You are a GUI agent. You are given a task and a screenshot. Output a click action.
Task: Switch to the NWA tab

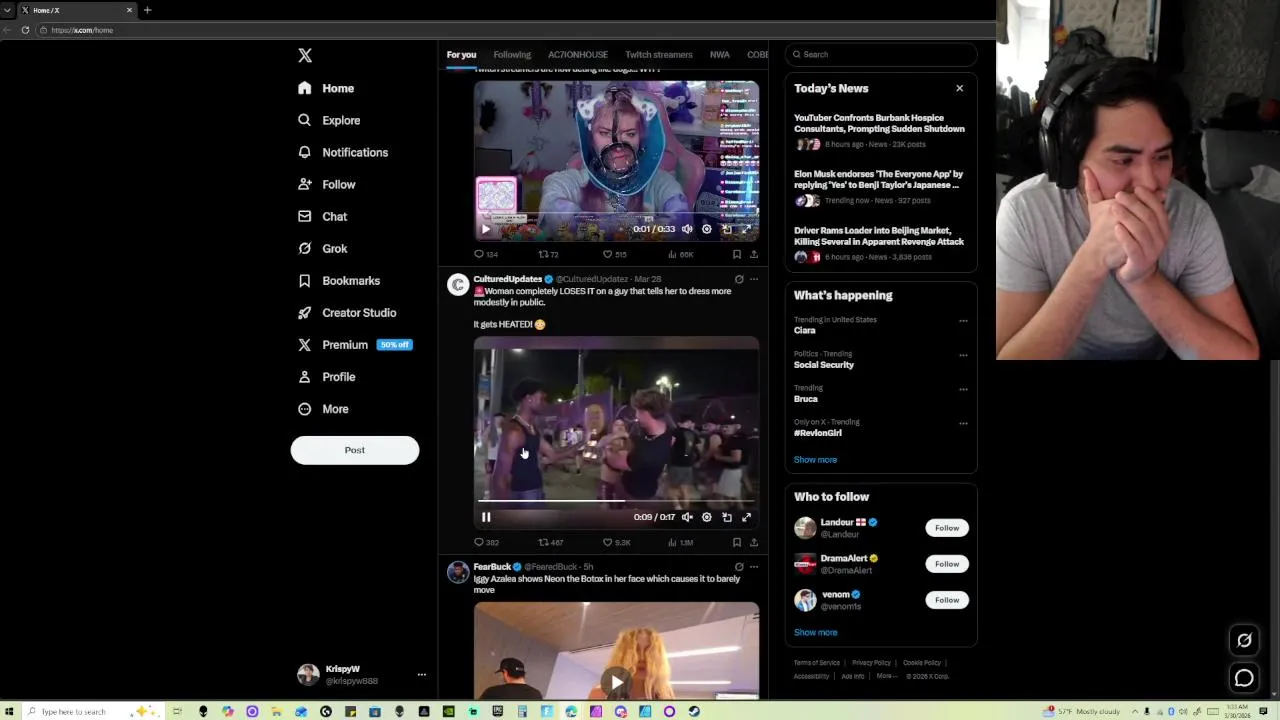[x=720, y=54]
